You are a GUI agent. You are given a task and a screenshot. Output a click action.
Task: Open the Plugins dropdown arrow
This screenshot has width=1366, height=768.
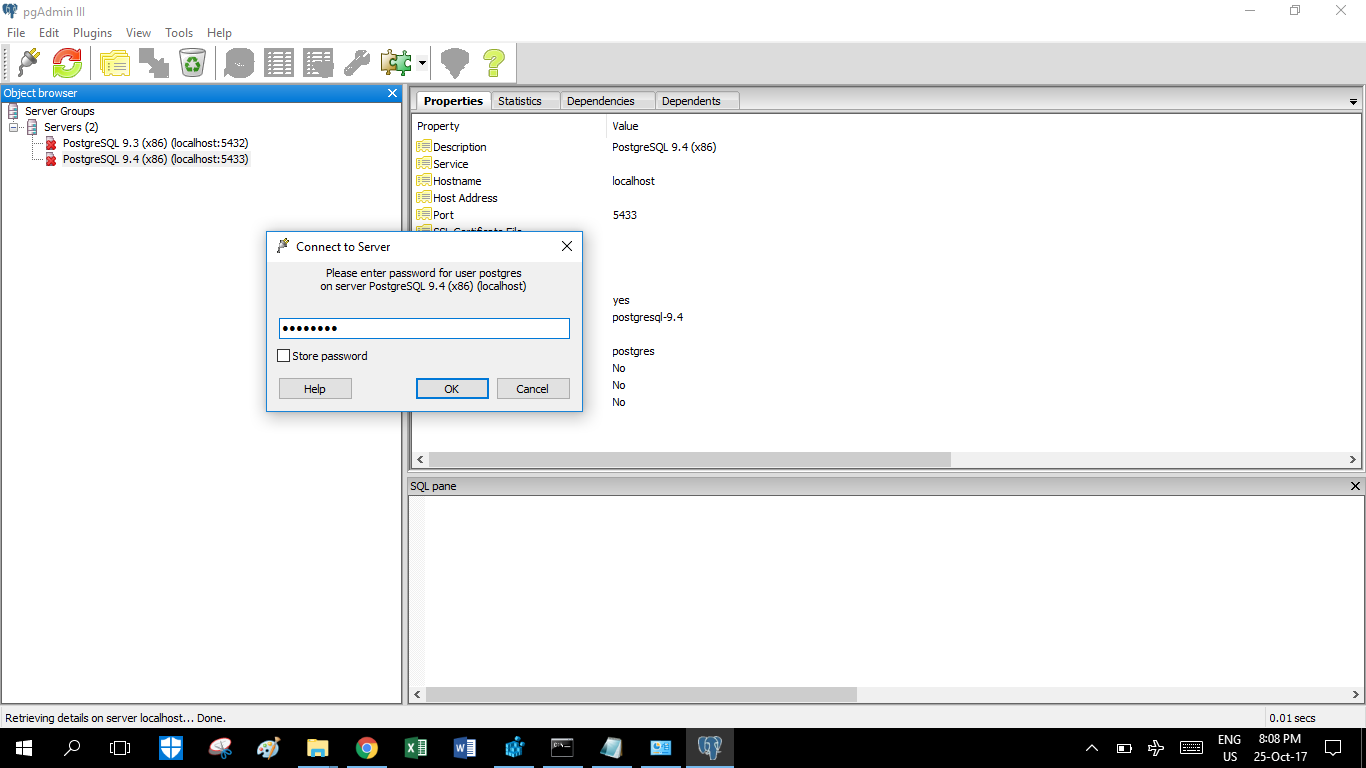coord(422,63)
